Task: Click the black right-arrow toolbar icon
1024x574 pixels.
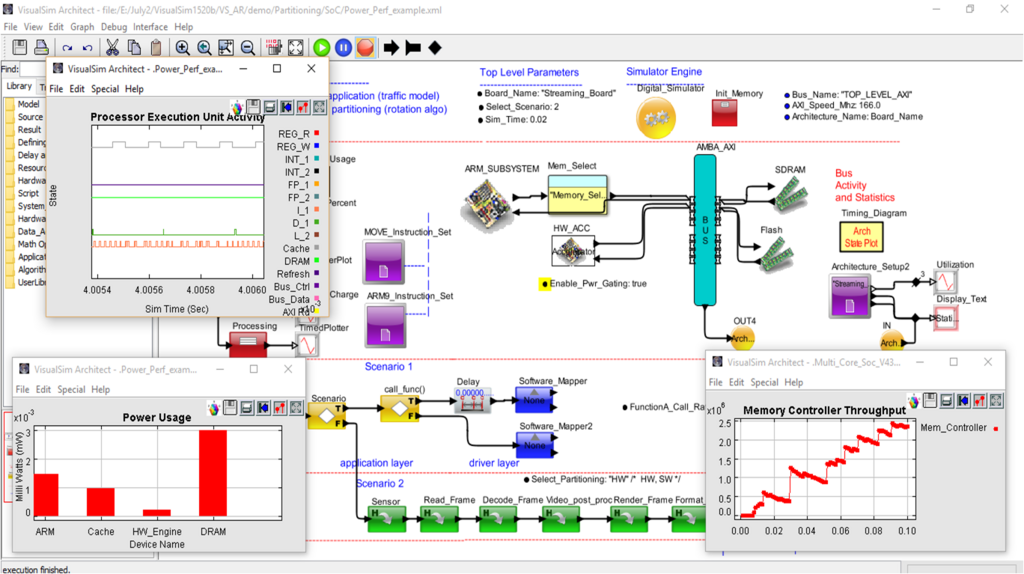Action: 391,48
